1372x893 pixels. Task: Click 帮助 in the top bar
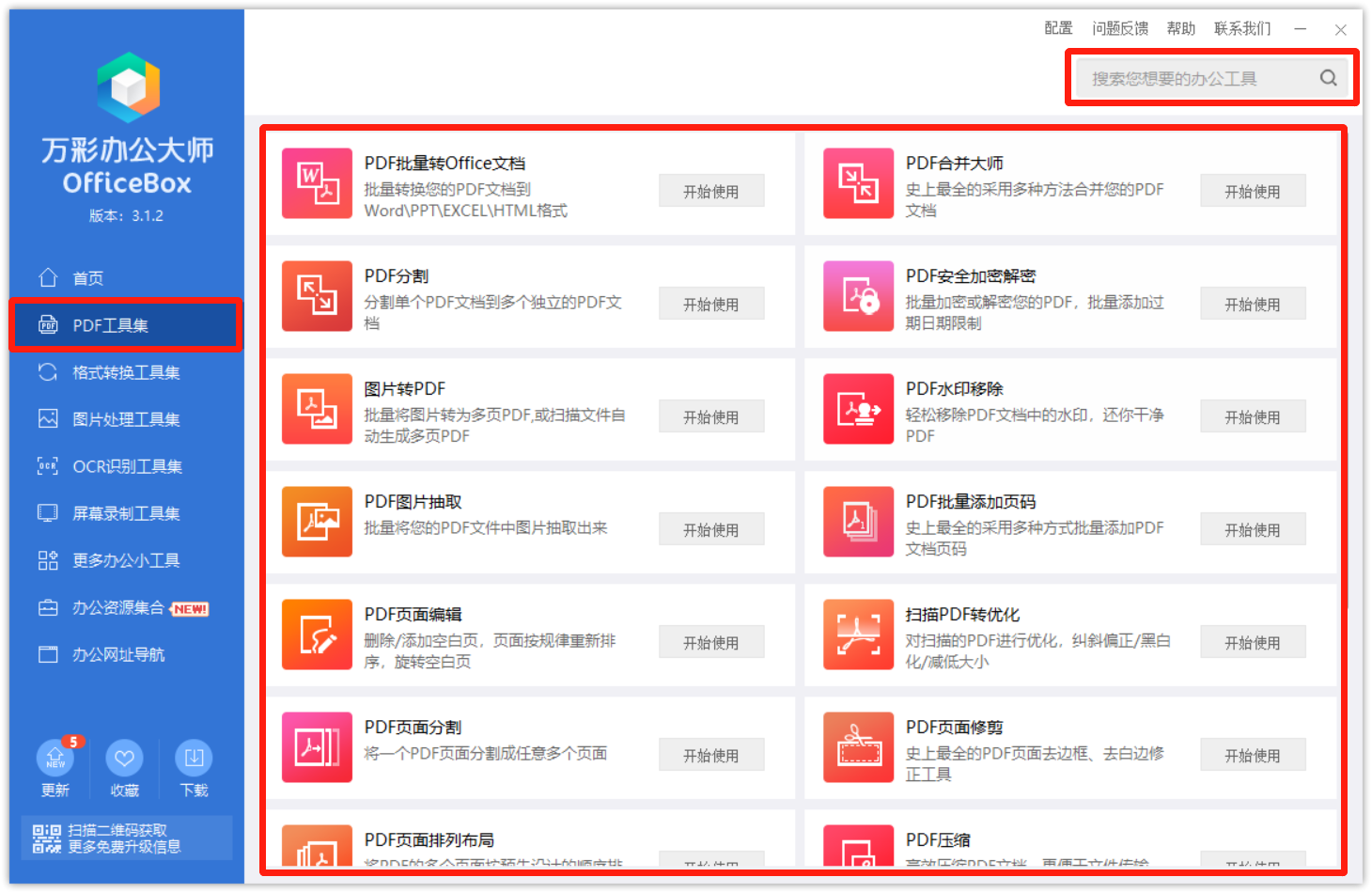1181,28
